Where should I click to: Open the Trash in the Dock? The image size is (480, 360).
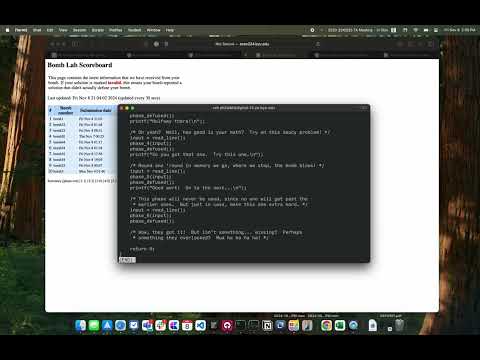tap(399, 325)
